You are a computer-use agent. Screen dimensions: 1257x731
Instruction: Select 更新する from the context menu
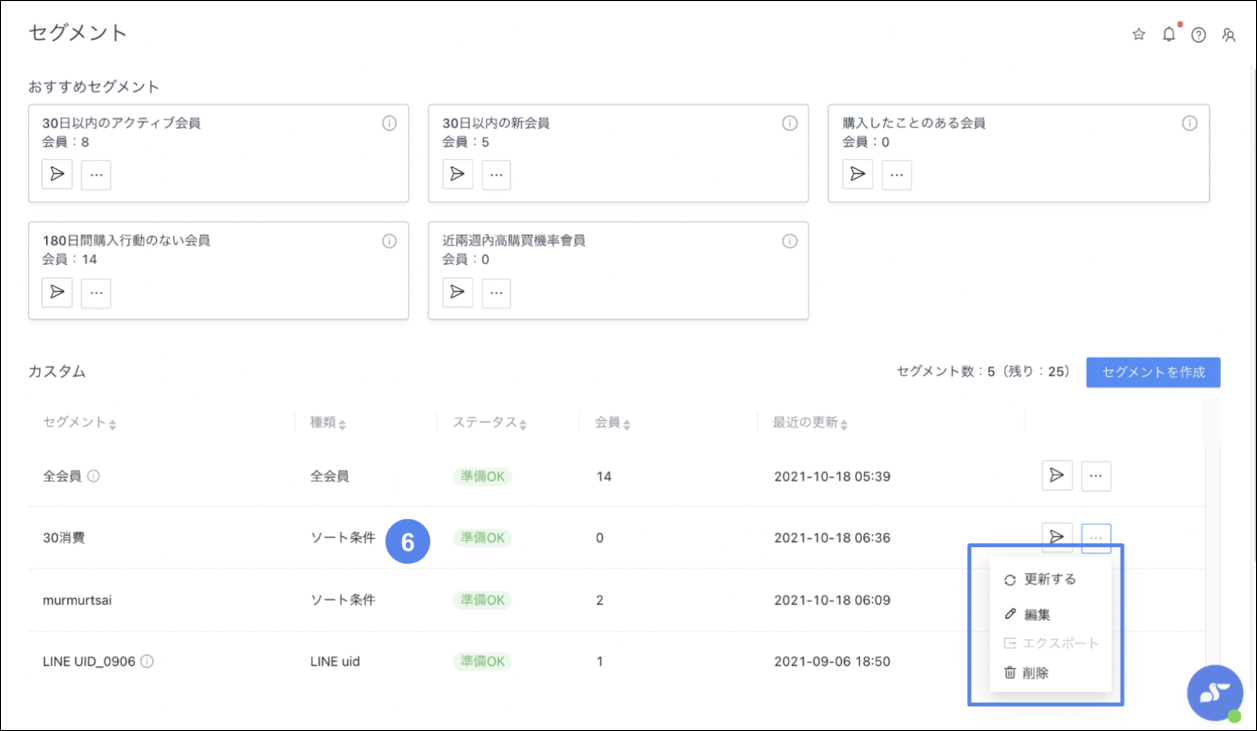coord(1049,580)
